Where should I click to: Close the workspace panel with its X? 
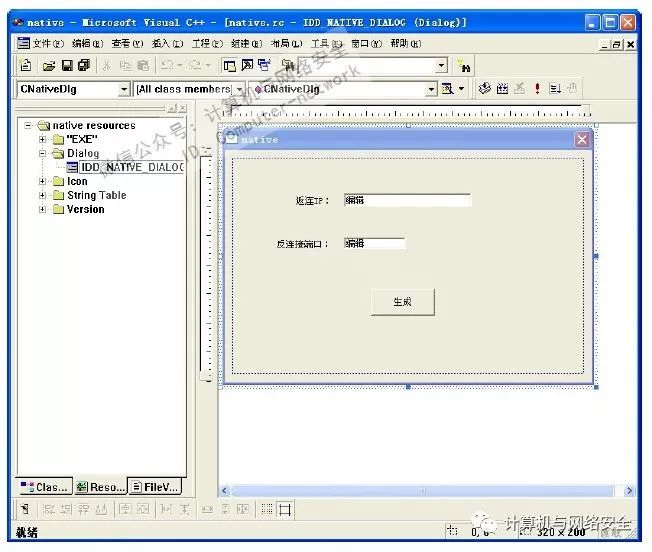click(182, 108)
